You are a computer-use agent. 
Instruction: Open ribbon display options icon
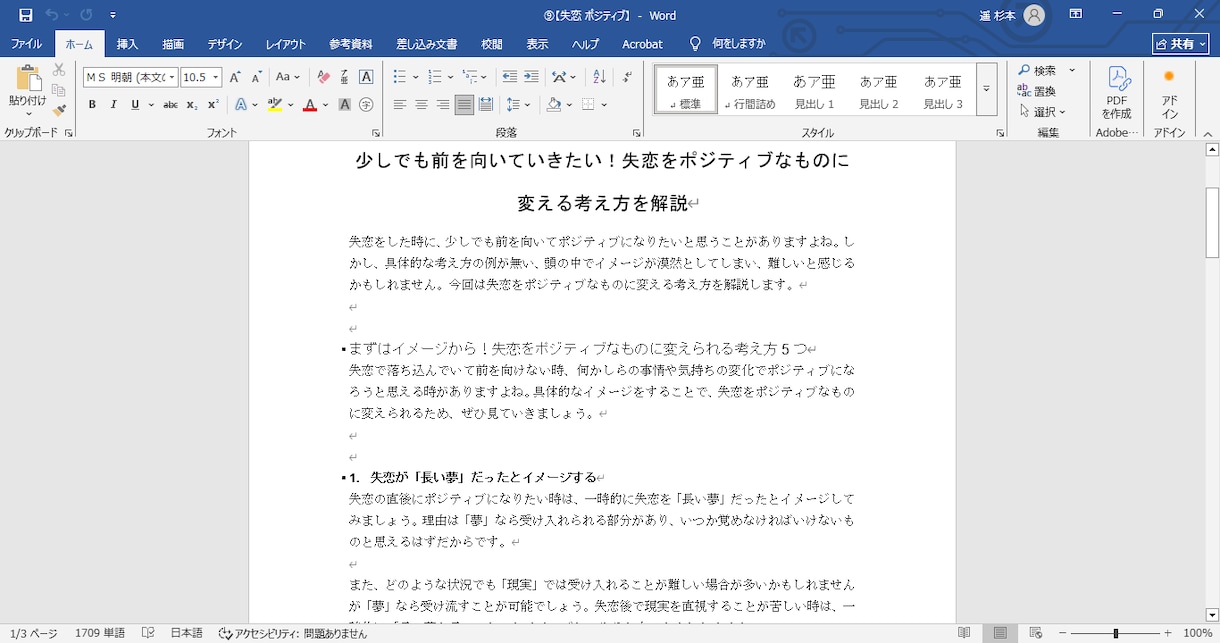point(1076,15)
